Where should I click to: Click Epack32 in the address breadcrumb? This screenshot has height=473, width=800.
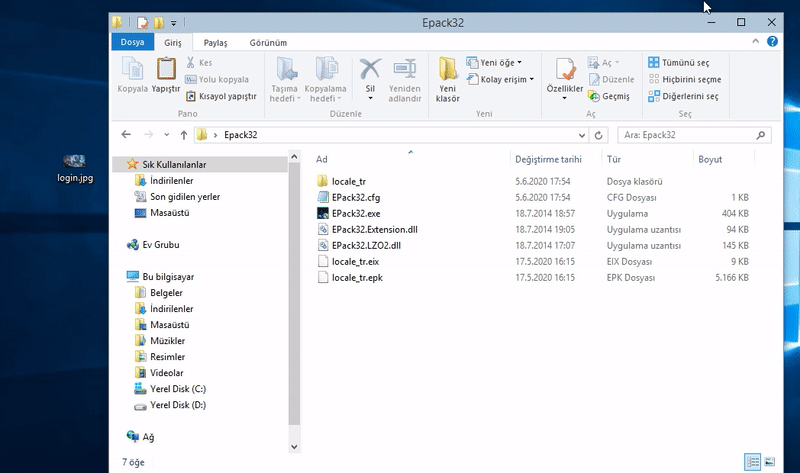click(x=241, y=135)
